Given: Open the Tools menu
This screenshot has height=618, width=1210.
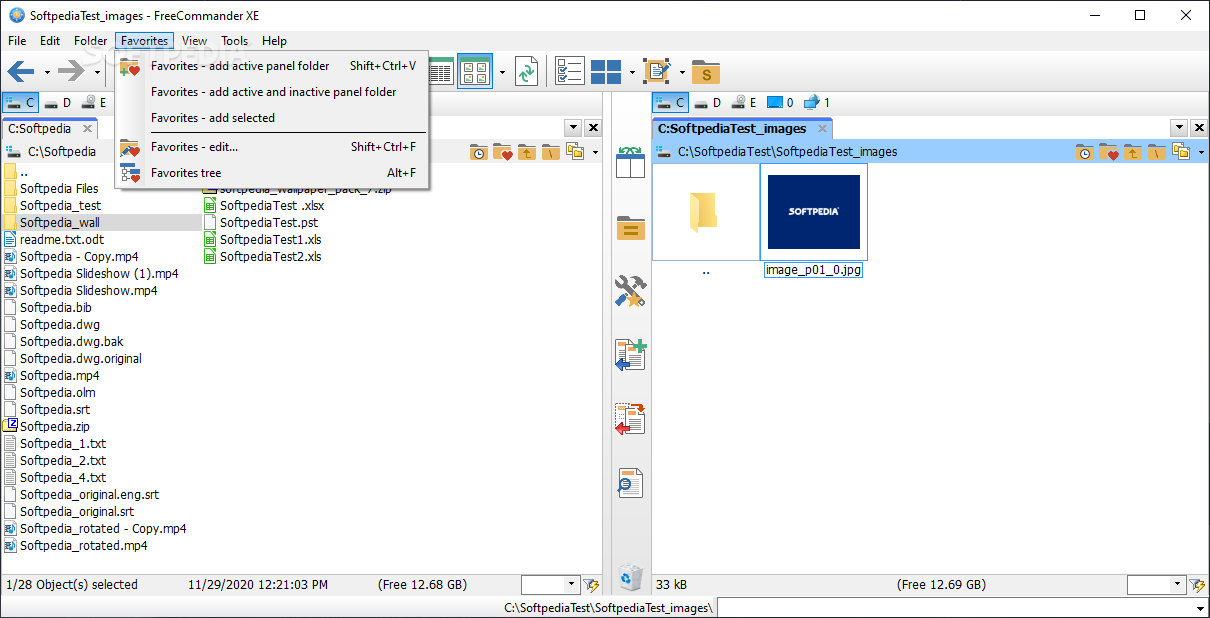Looking at the screenshot, I should click(x=235, y=41).
